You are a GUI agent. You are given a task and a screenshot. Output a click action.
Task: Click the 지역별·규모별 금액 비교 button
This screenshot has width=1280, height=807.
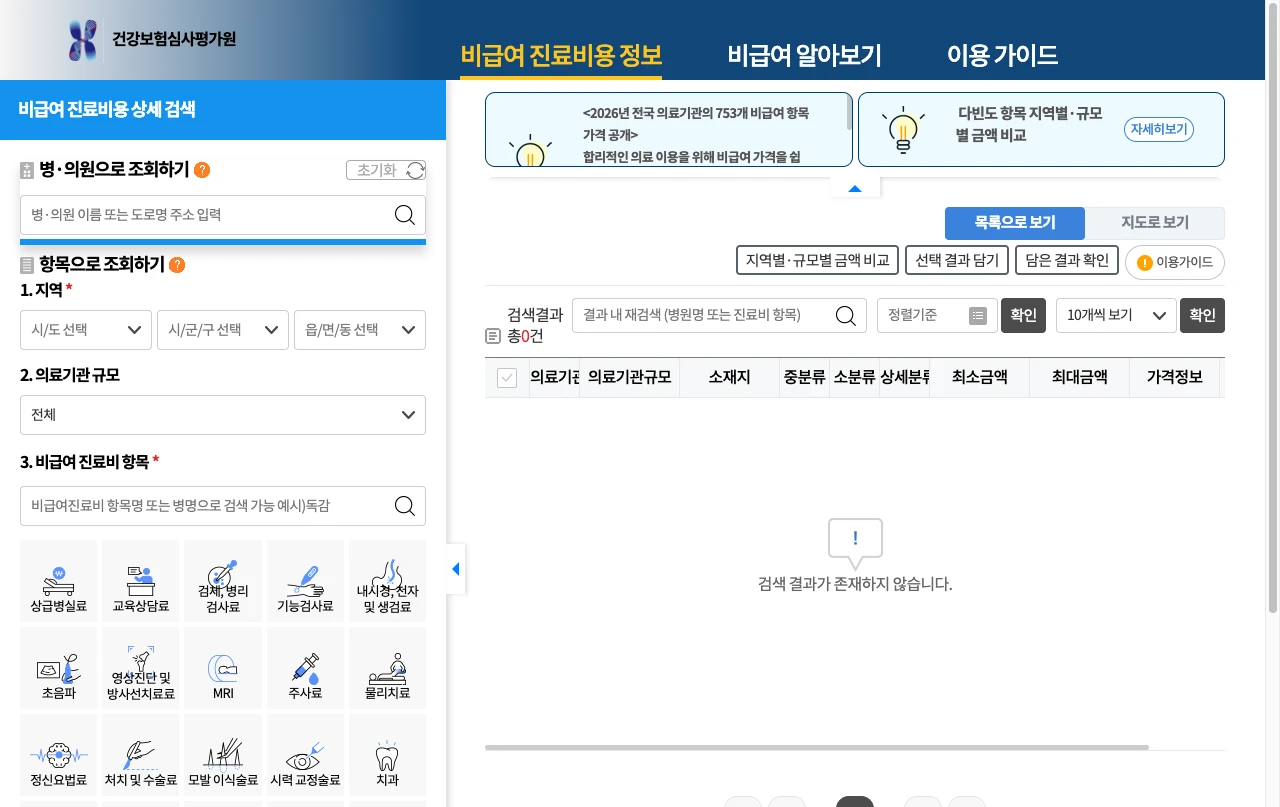(818, 260)
